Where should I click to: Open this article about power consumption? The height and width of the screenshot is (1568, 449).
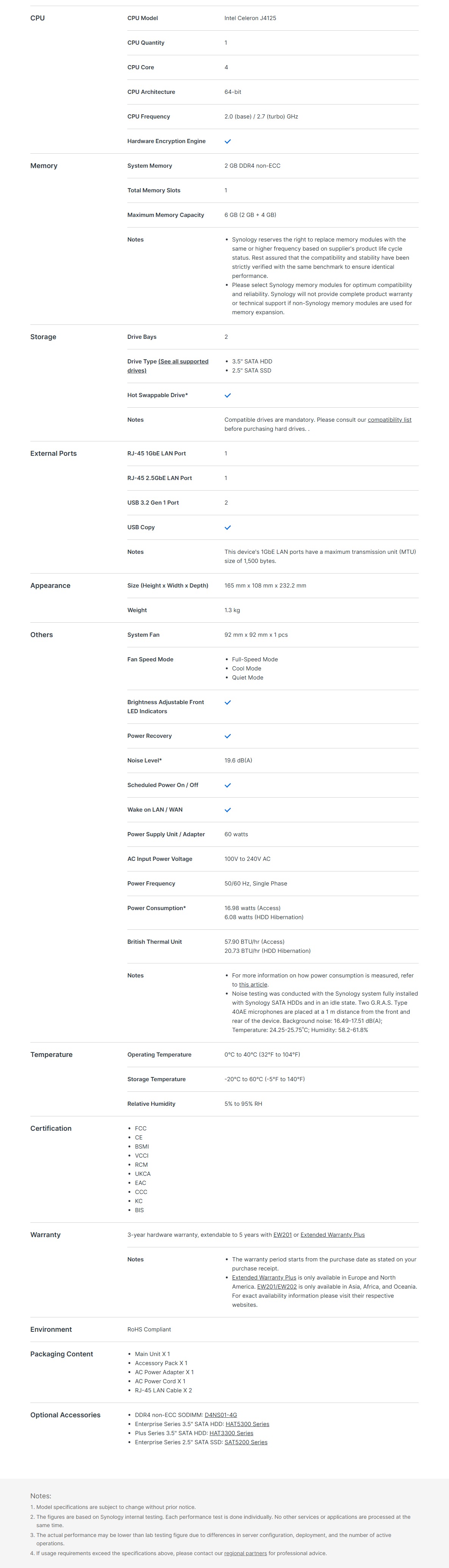coord(253,984)
